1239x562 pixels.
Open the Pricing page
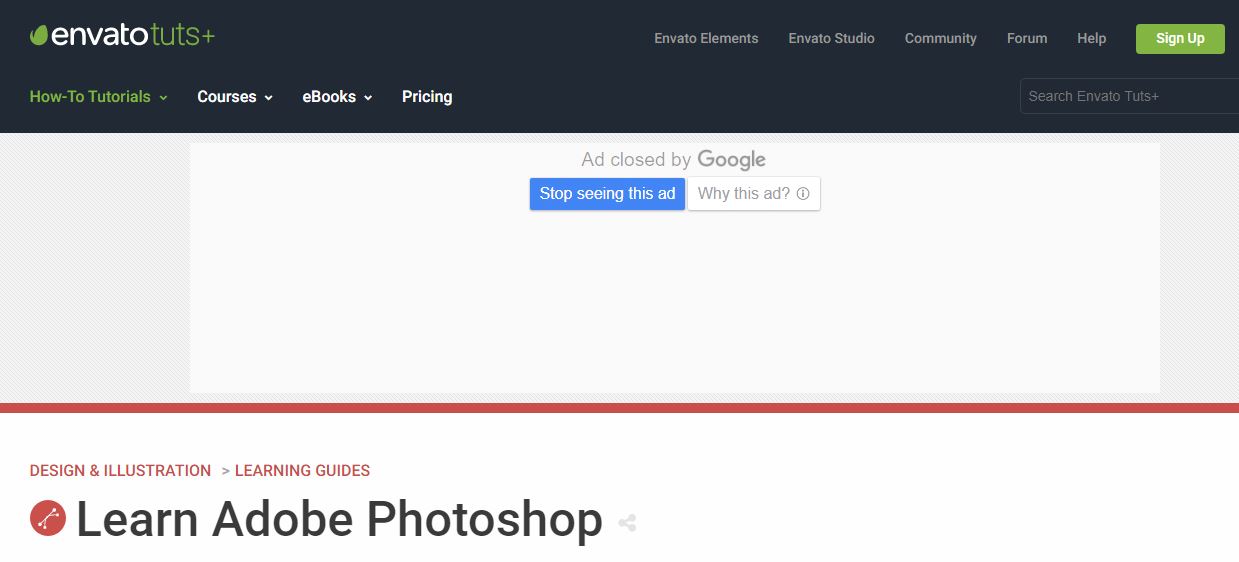[x=427, y=97]
